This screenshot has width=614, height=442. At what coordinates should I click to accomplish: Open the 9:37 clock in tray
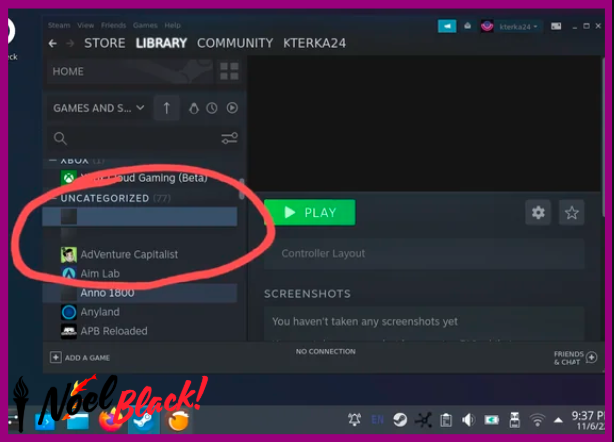tap(588, 420)
